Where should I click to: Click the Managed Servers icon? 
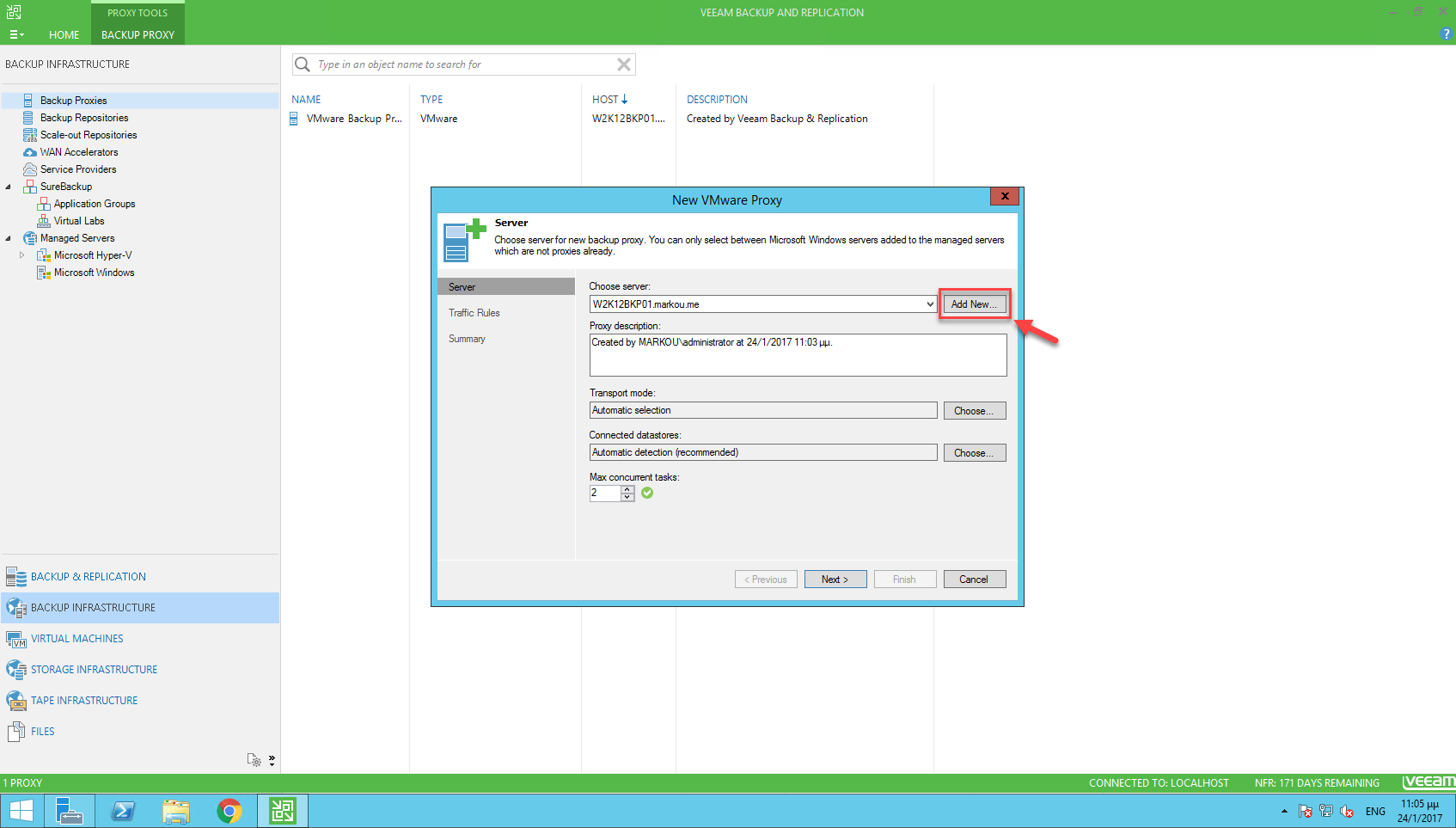[x=29, y=238]
